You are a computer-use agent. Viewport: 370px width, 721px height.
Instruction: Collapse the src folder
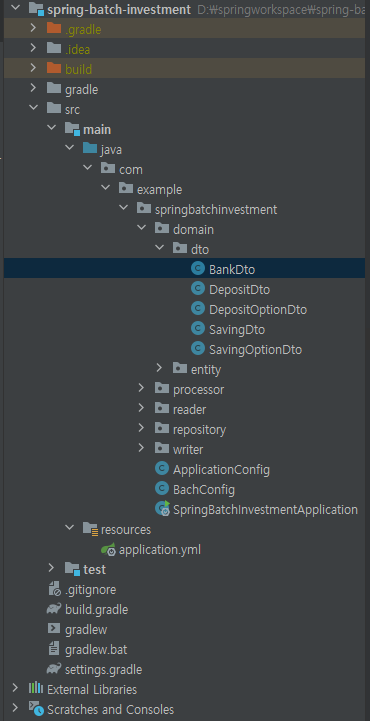click(33, 108)
